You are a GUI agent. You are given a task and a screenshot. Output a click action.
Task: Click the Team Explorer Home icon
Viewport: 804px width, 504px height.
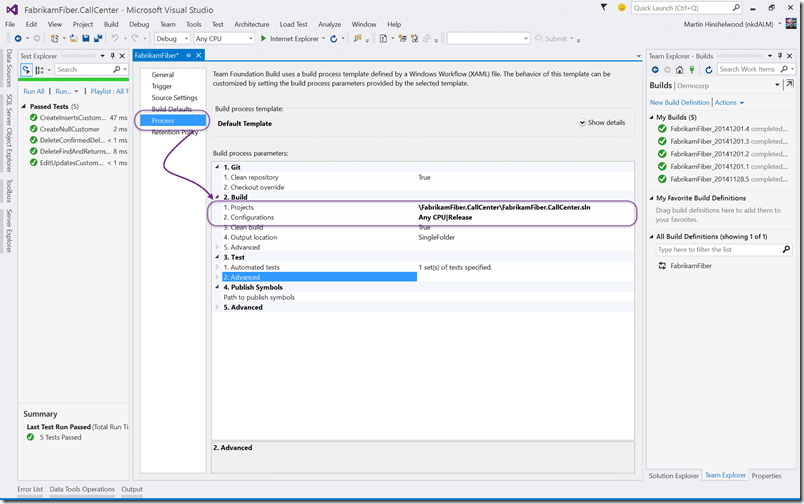(679, 70)
